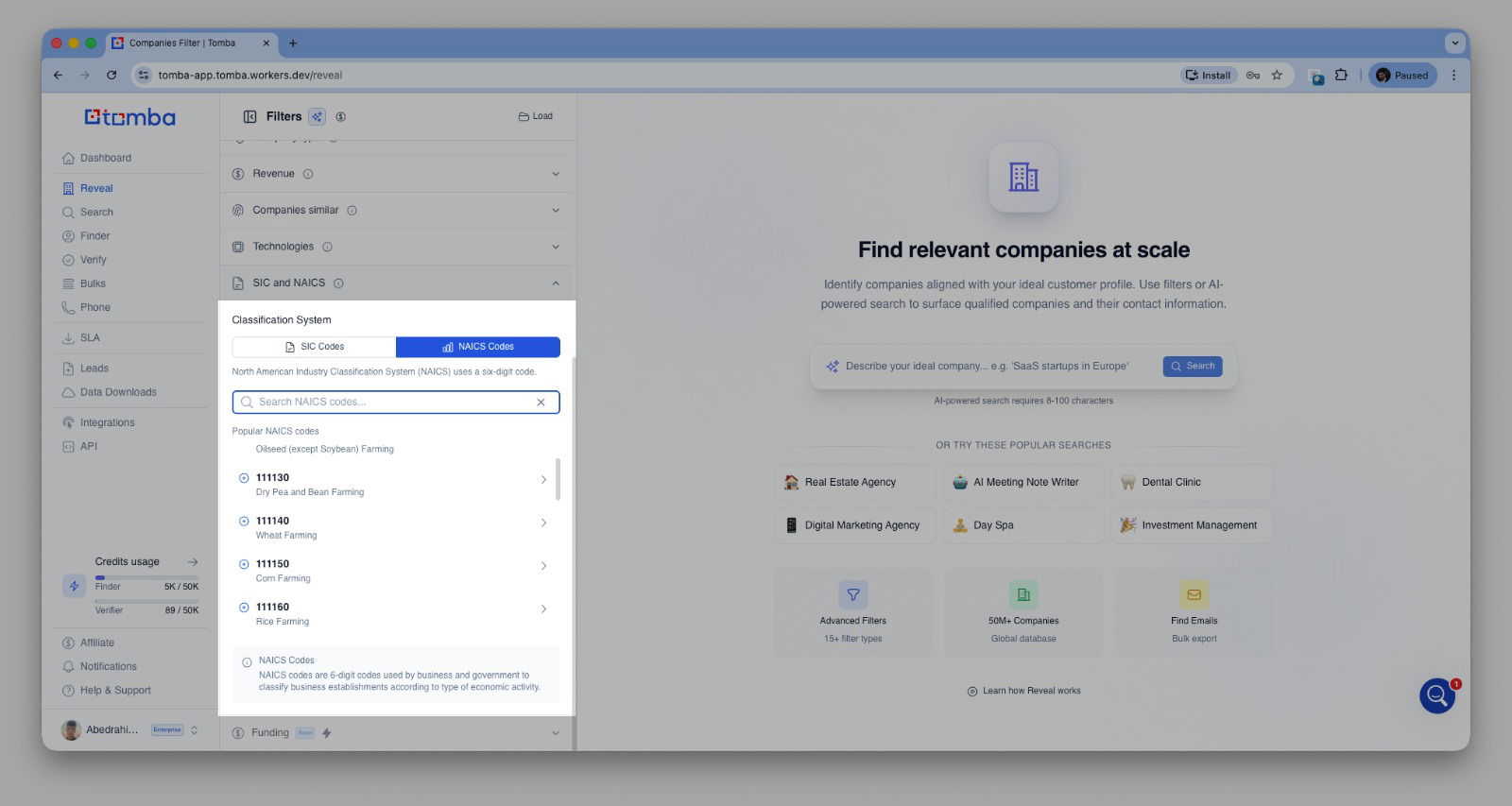Click the Credits usage arrow icon

[x=193, y=562]
